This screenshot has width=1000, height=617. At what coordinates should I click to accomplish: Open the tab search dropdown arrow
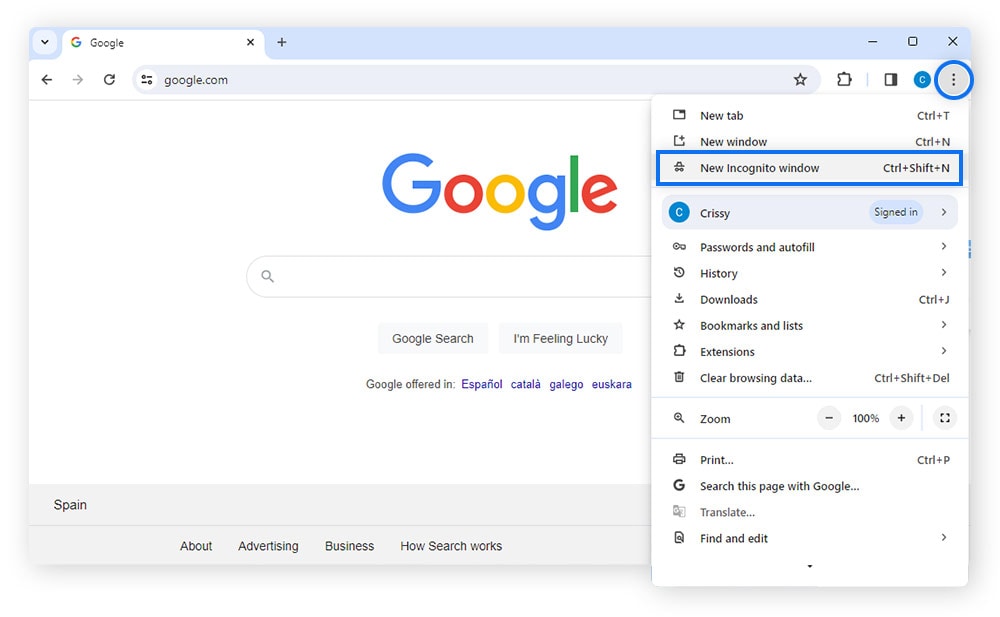click(45, 42)
